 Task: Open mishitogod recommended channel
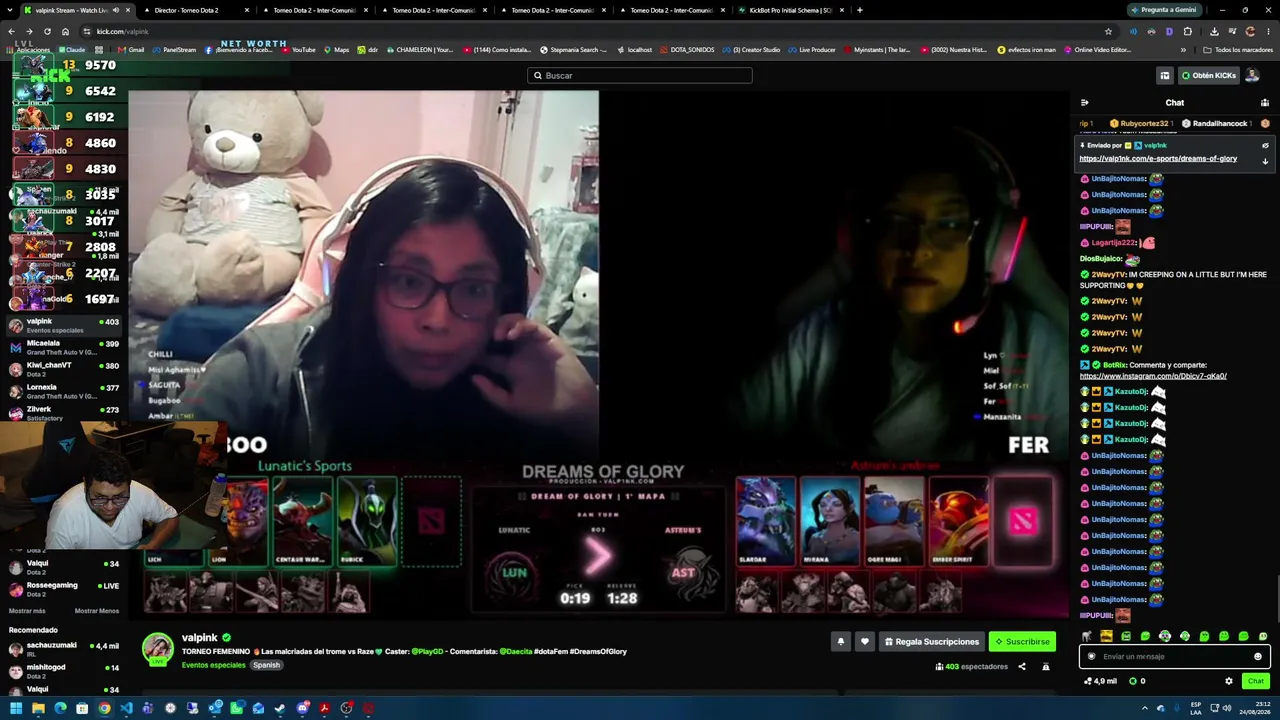point(64,671)
